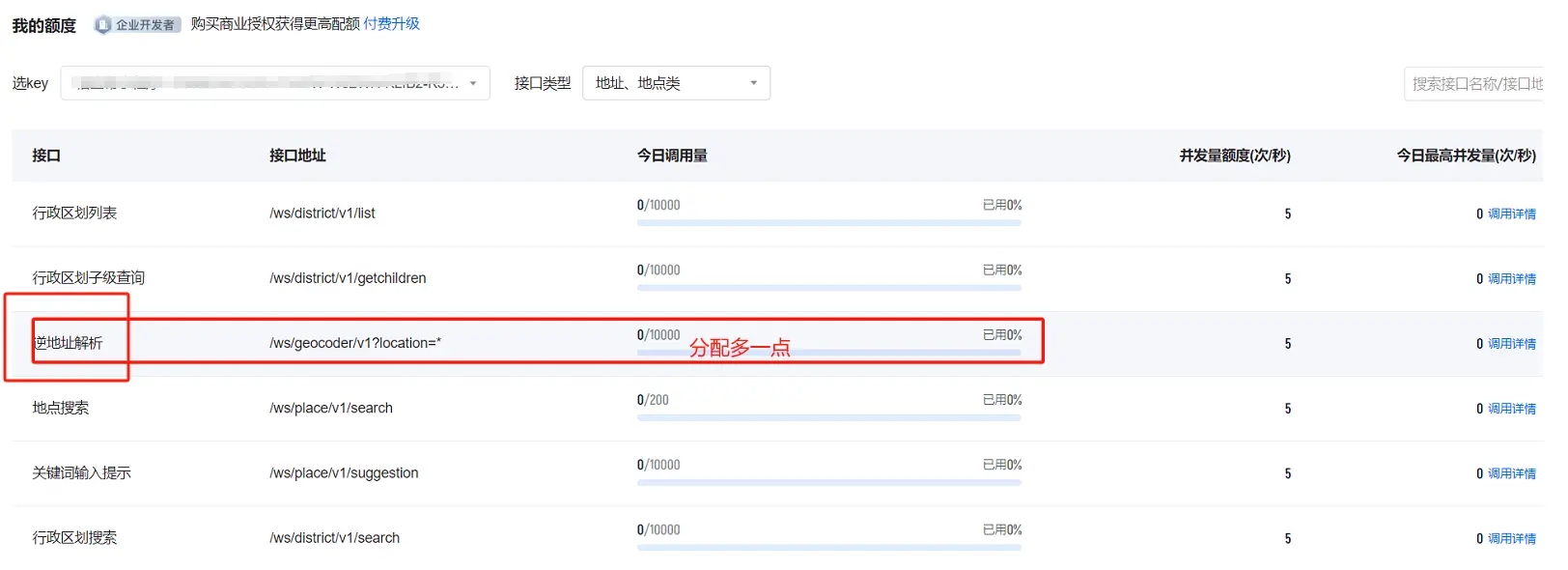This screenshot has height=570, width=1568.
Task: Click the 并发量额度 column header
Action: tap(1234, 156)
